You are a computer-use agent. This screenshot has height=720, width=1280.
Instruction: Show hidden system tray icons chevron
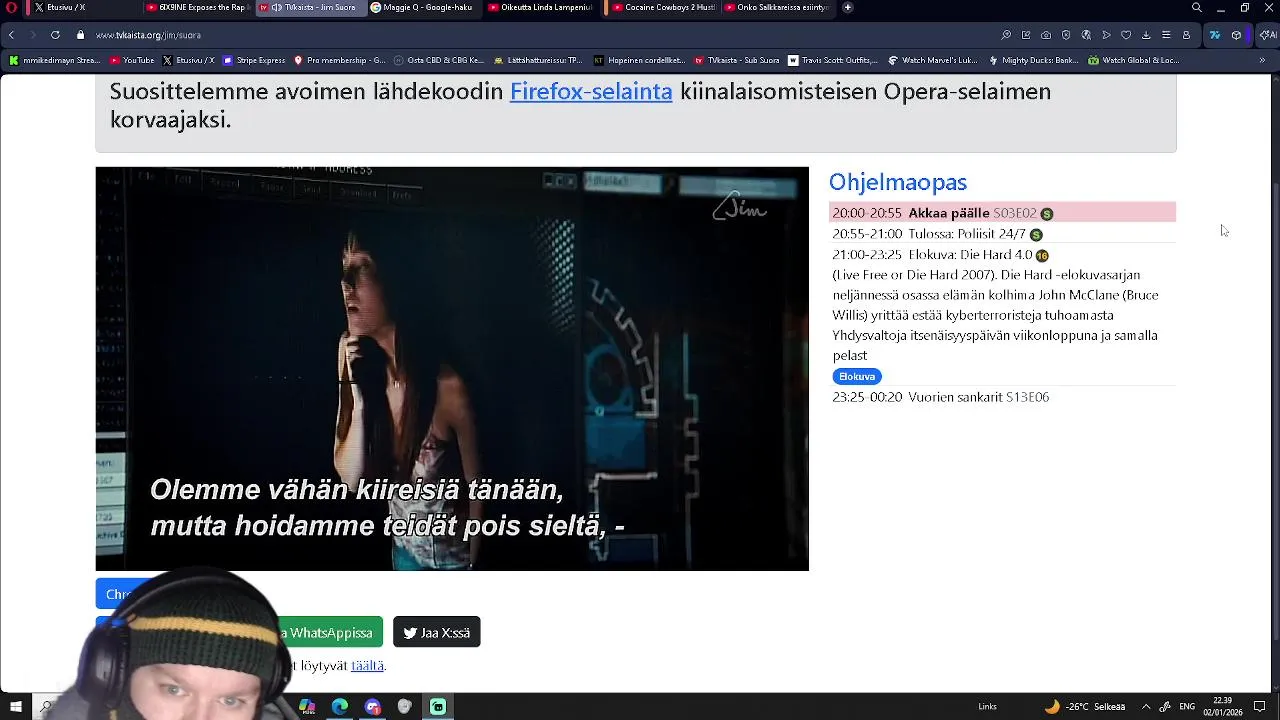tap(1146, 706)
